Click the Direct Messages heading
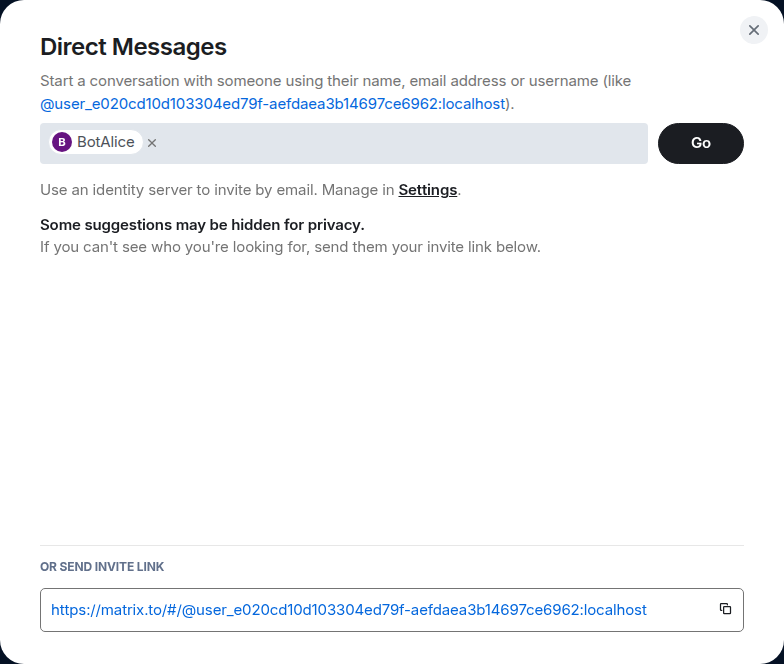Image resolution: width=784 pixels, height=664 pixels. (x=133, y=46)
